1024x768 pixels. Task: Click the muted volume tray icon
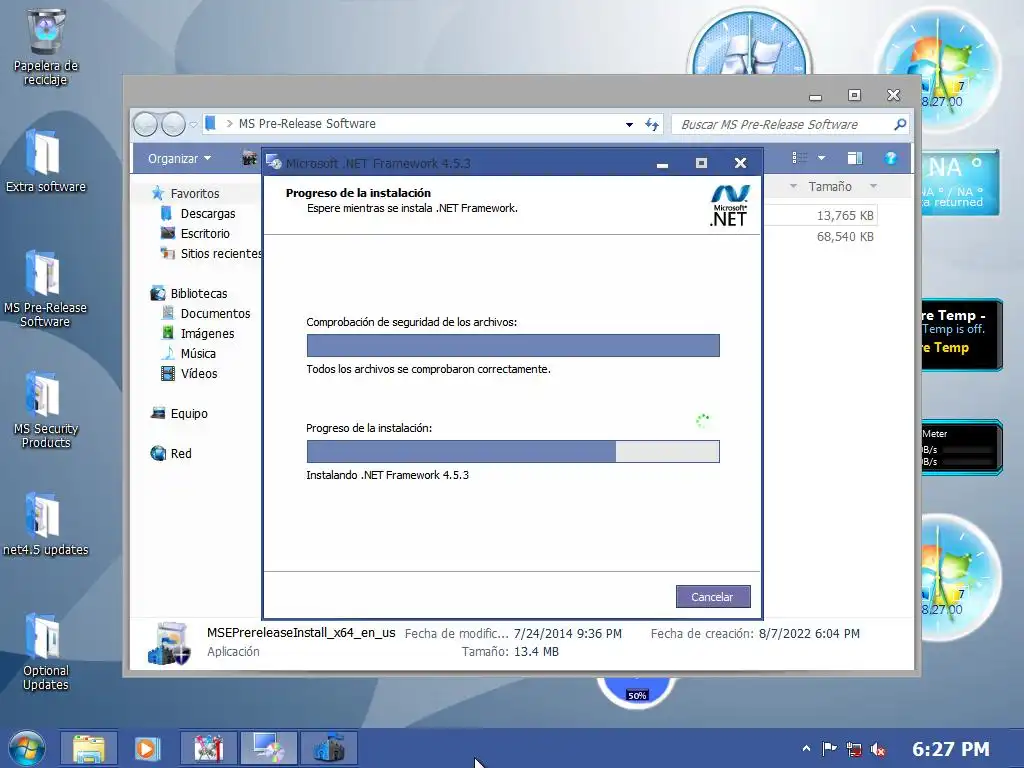(878, 749)
